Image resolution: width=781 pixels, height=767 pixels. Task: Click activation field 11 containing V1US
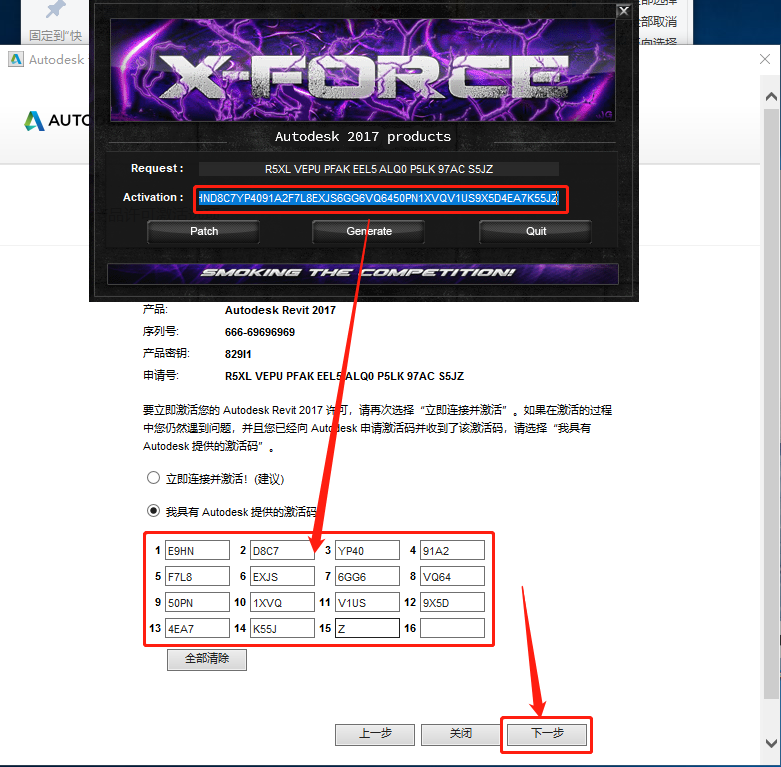(368, 602)
